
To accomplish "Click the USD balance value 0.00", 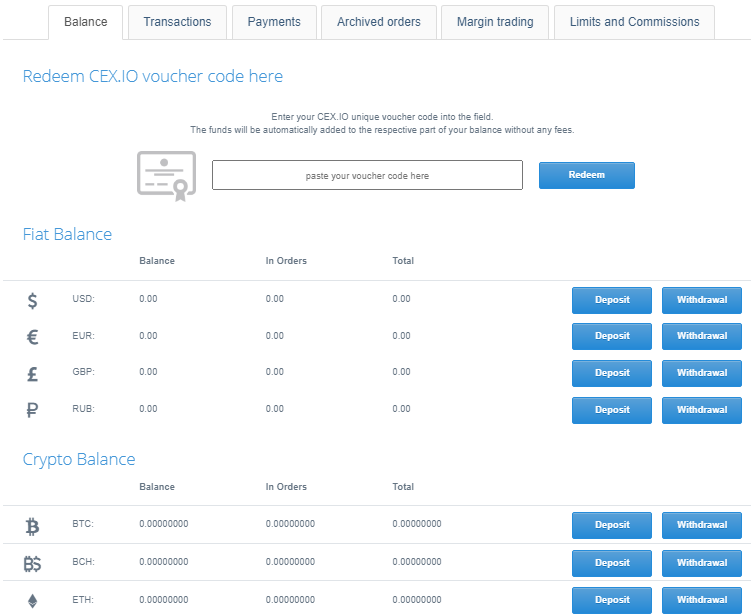I will tap(148, 299).
